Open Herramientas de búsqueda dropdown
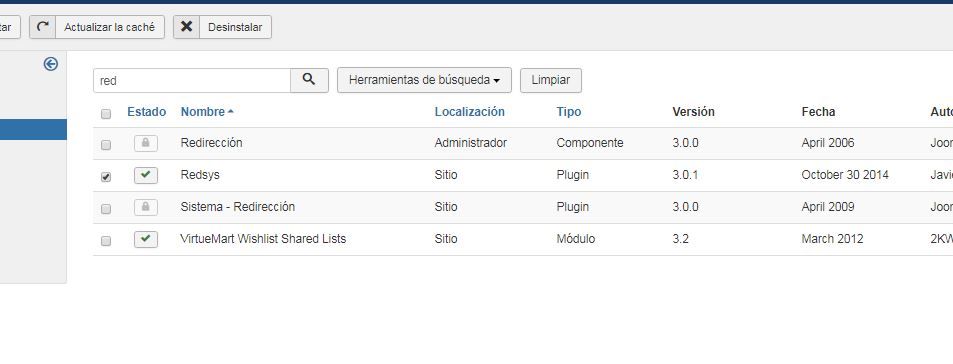Screen dimensions: 953x364 point(424,80)
